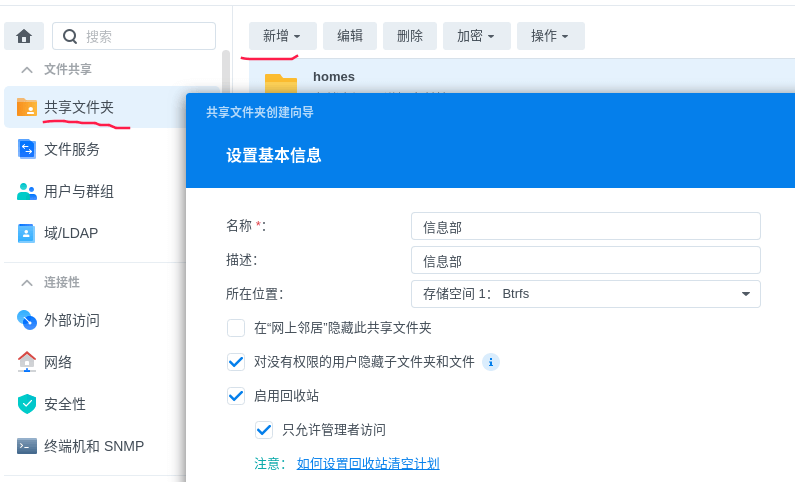Image resolution: width=795 pixels, height=482 pixels.
Task: Uncheck 启用回收站 recycle bin checkbox
Action: 236,396
